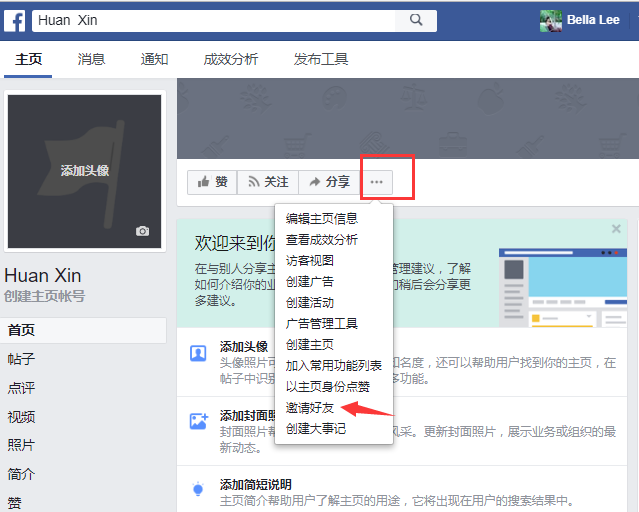
Task: Toggle the three-dot more options button
Action: click(377, 182)
